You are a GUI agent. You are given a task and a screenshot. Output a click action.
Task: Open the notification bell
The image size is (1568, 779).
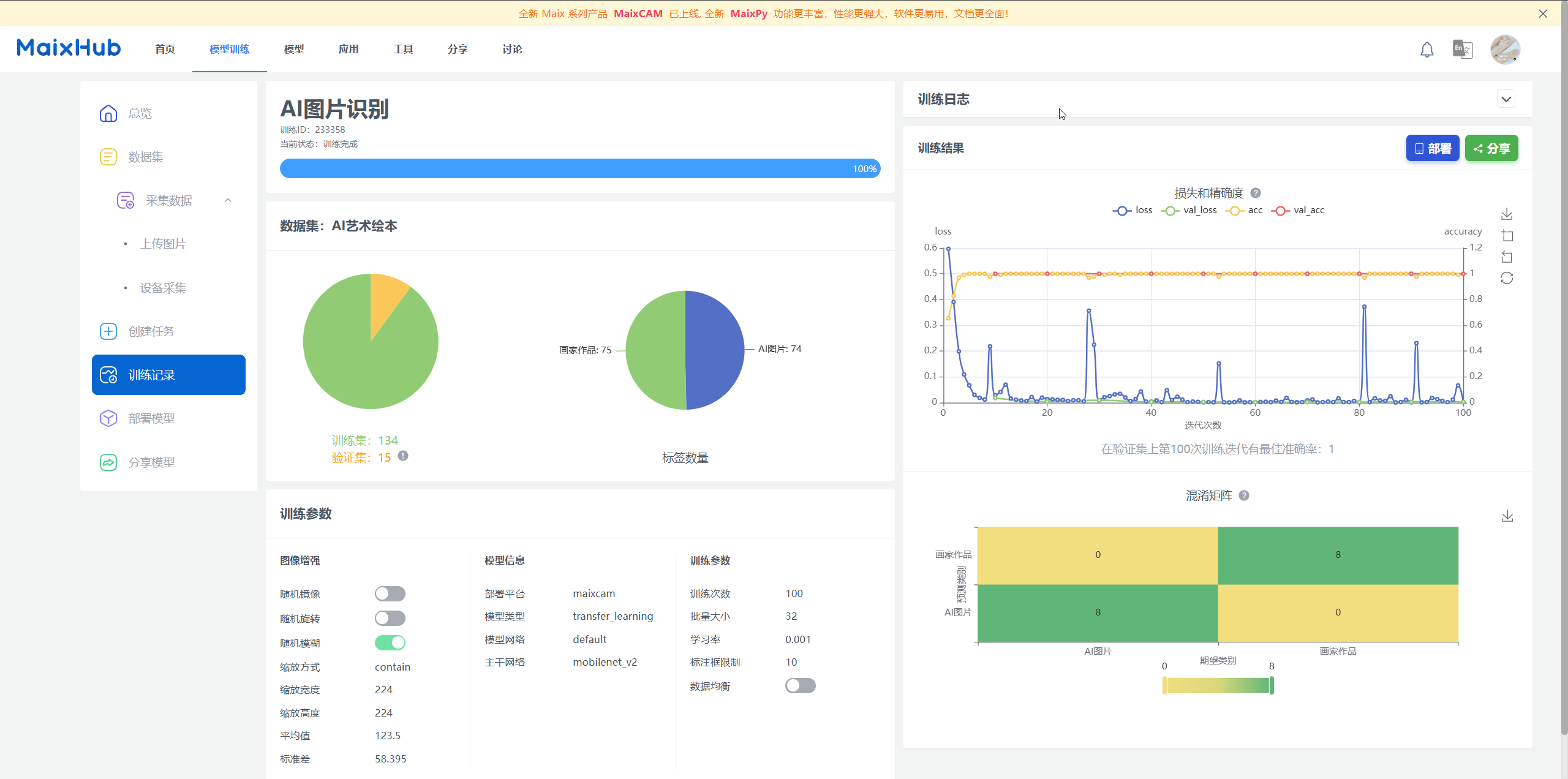pos(1427,50)
